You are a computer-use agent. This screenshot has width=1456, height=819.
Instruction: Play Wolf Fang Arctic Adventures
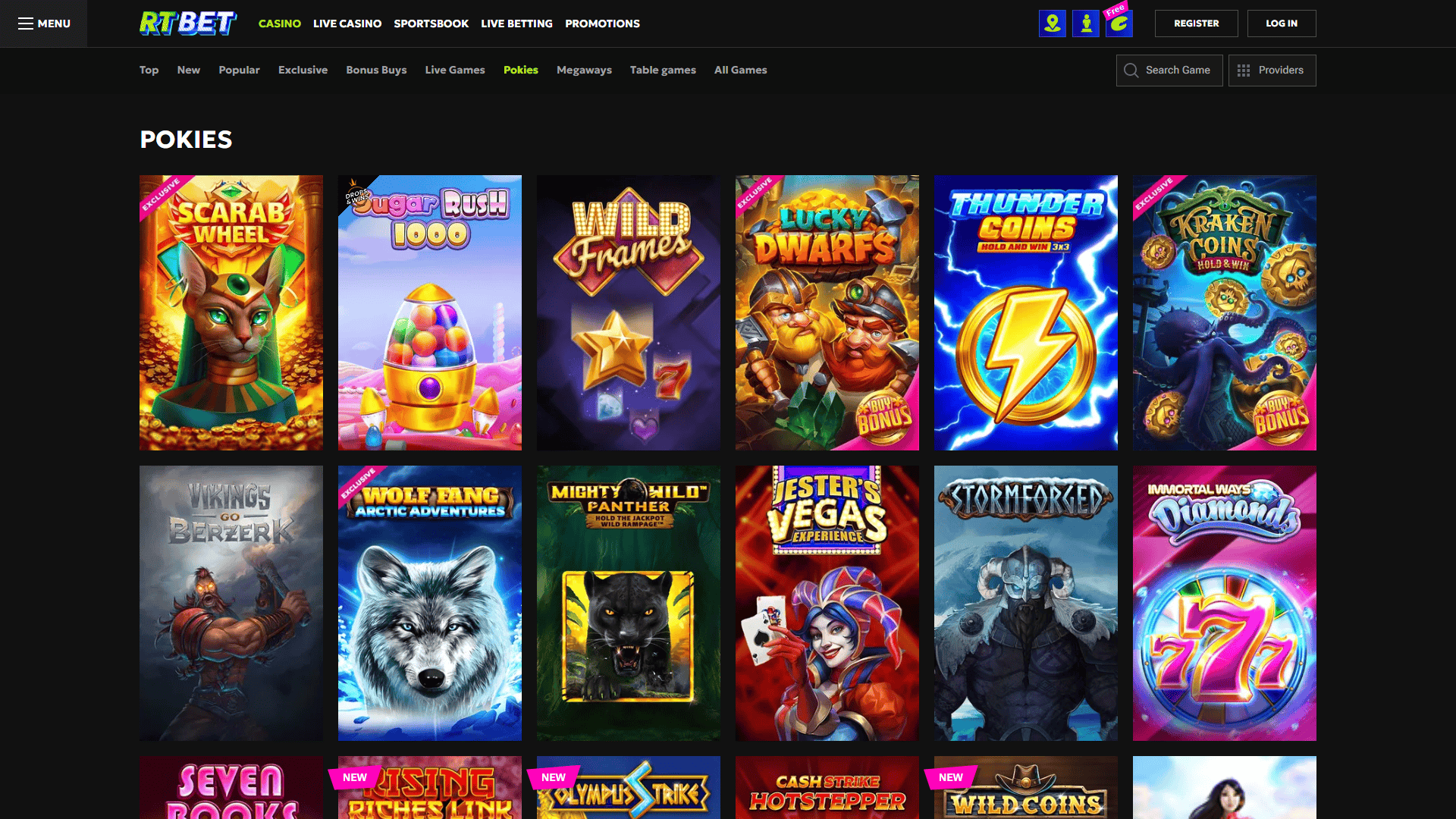click(x=430, y=603)
